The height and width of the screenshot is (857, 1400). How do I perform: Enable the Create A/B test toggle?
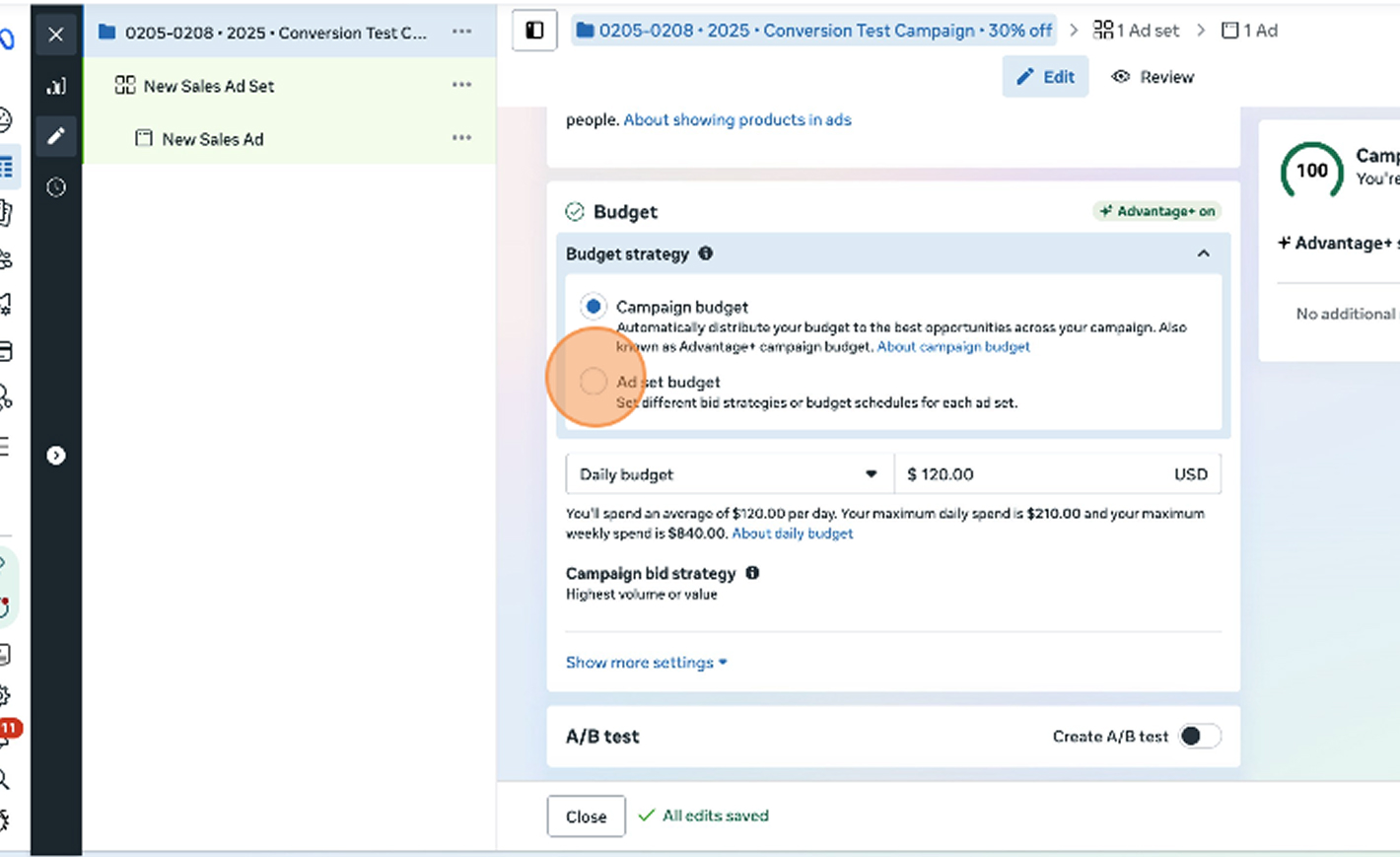(x=1199, y=736)
